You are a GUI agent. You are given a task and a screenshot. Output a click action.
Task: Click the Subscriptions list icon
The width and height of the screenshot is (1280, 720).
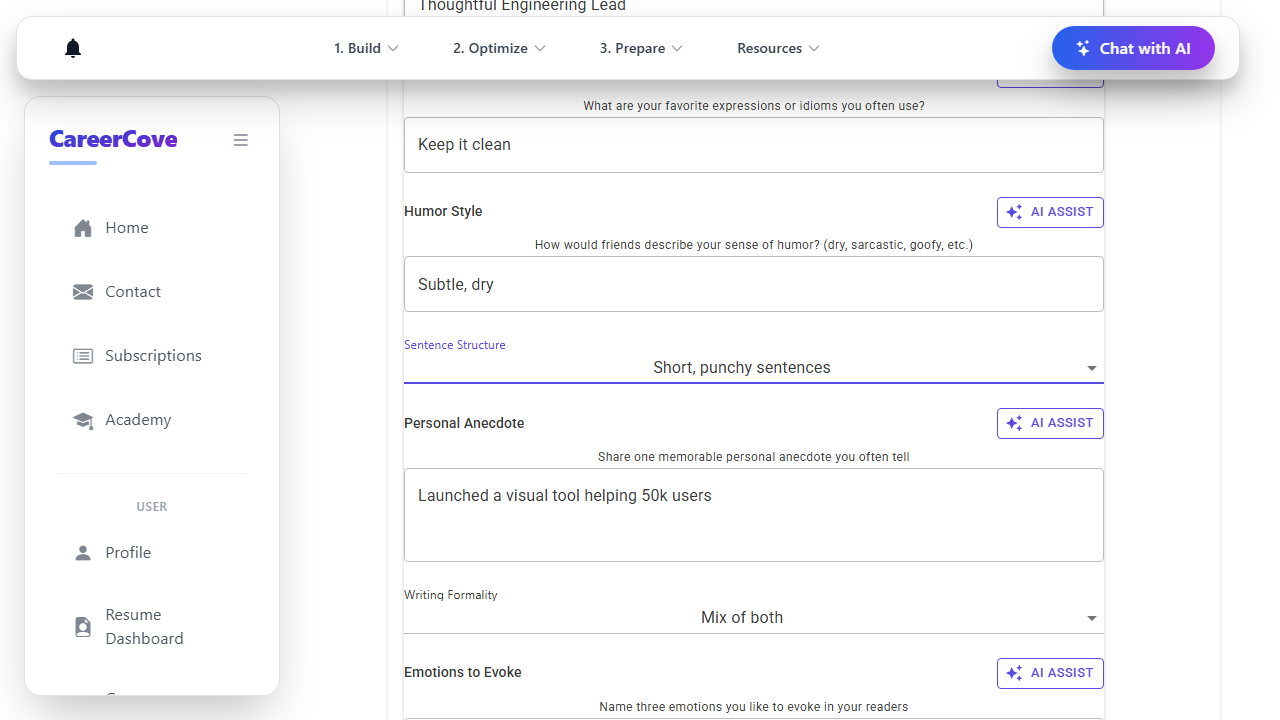tap(83, 356)
